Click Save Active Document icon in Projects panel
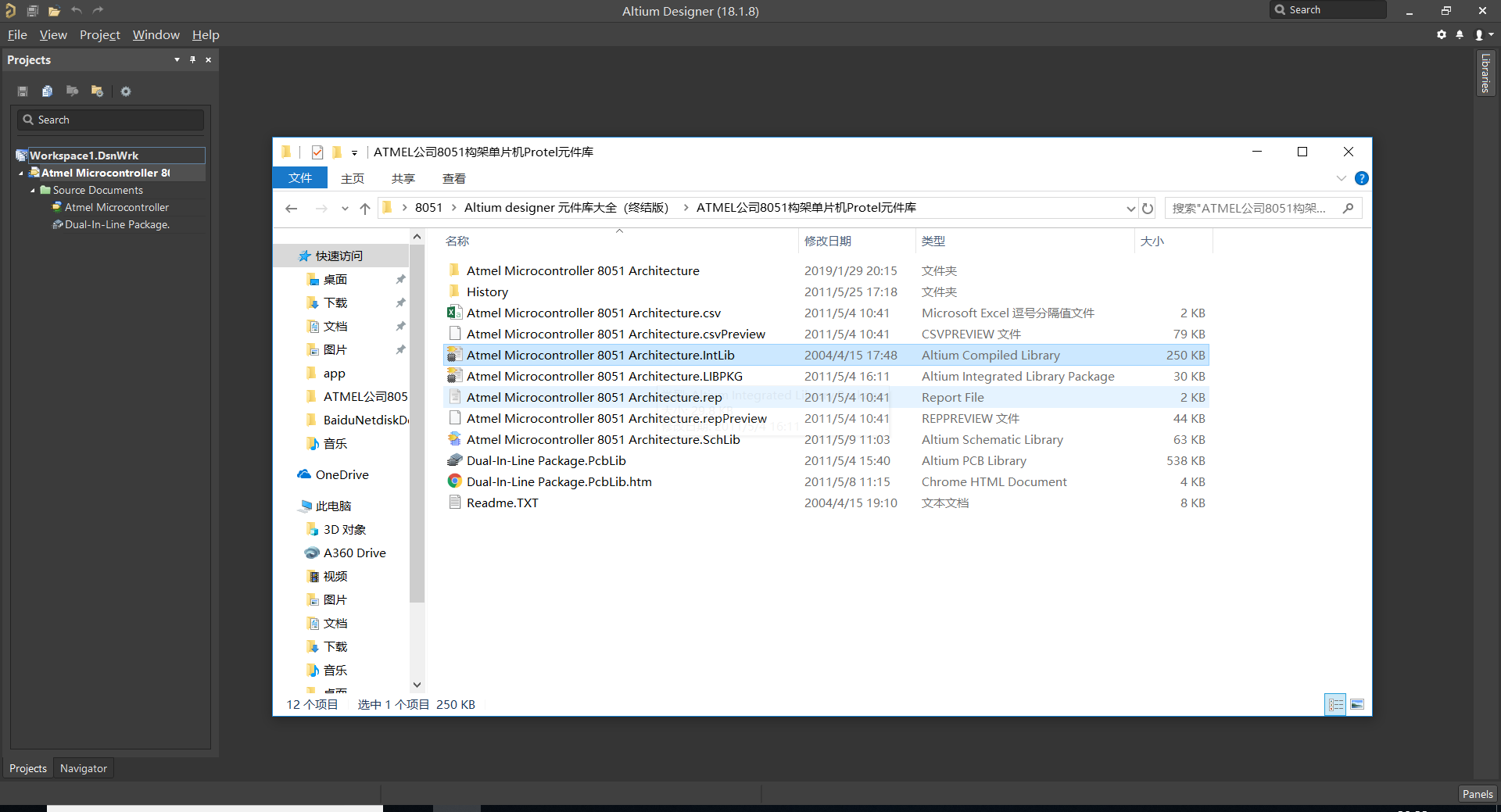This screenshot has width=1501, height=812. (x=23, y=91)
